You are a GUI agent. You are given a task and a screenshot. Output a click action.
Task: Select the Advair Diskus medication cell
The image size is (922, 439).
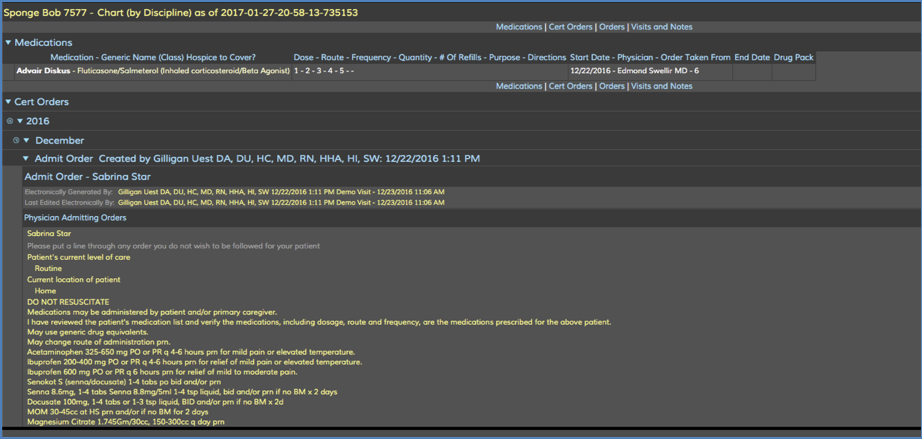[153, 71]
